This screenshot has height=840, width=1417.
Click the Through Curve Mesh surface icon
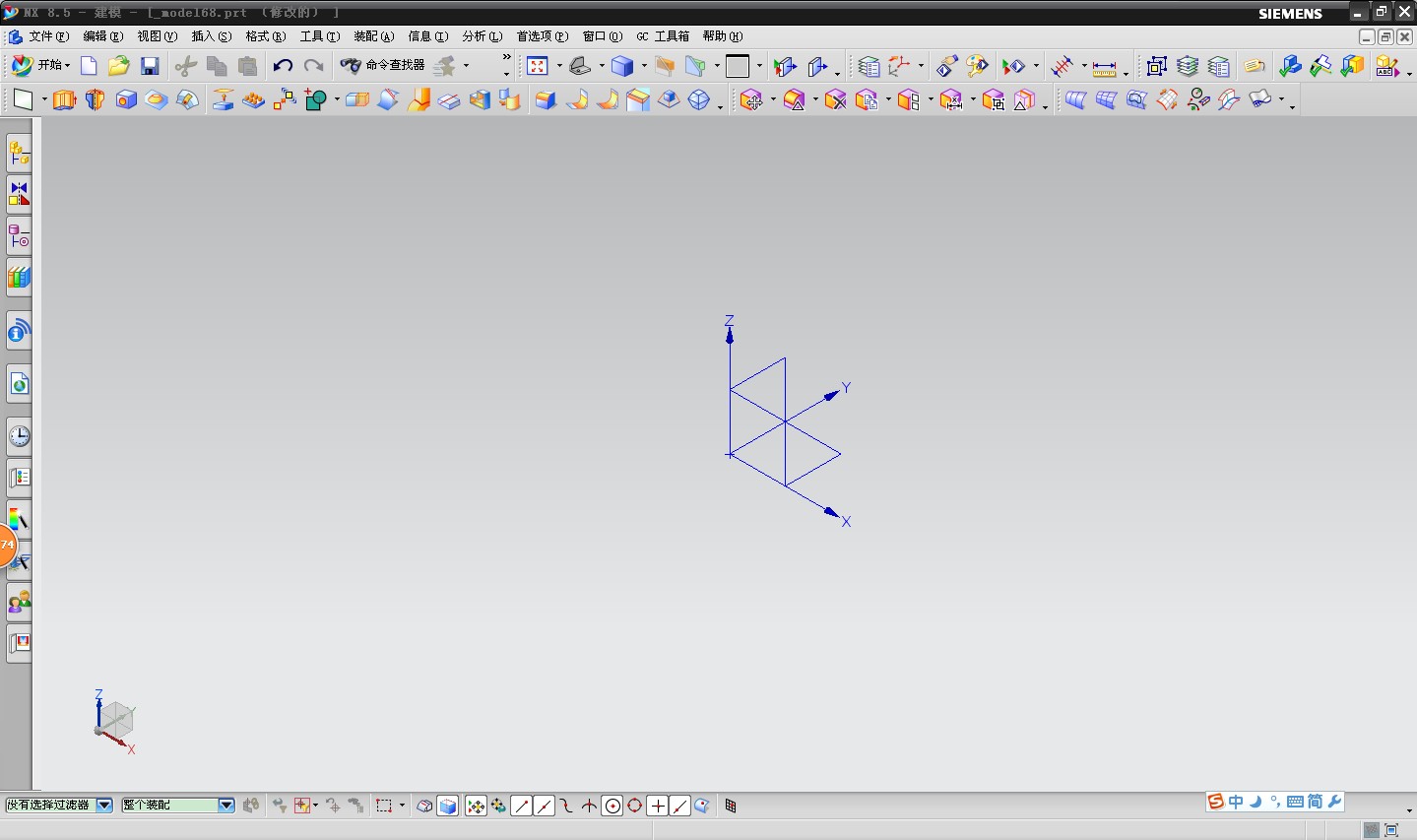pyautogui.click(x=1106, y=99)
